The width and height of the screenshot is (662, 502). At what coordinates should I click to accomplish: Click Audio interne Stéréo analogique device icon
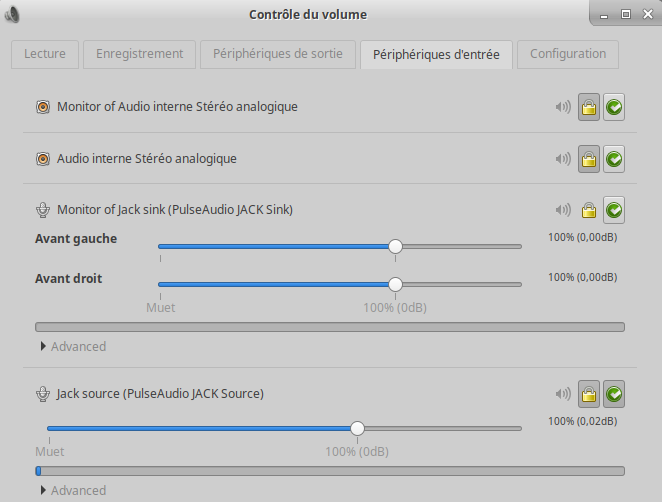43,158
